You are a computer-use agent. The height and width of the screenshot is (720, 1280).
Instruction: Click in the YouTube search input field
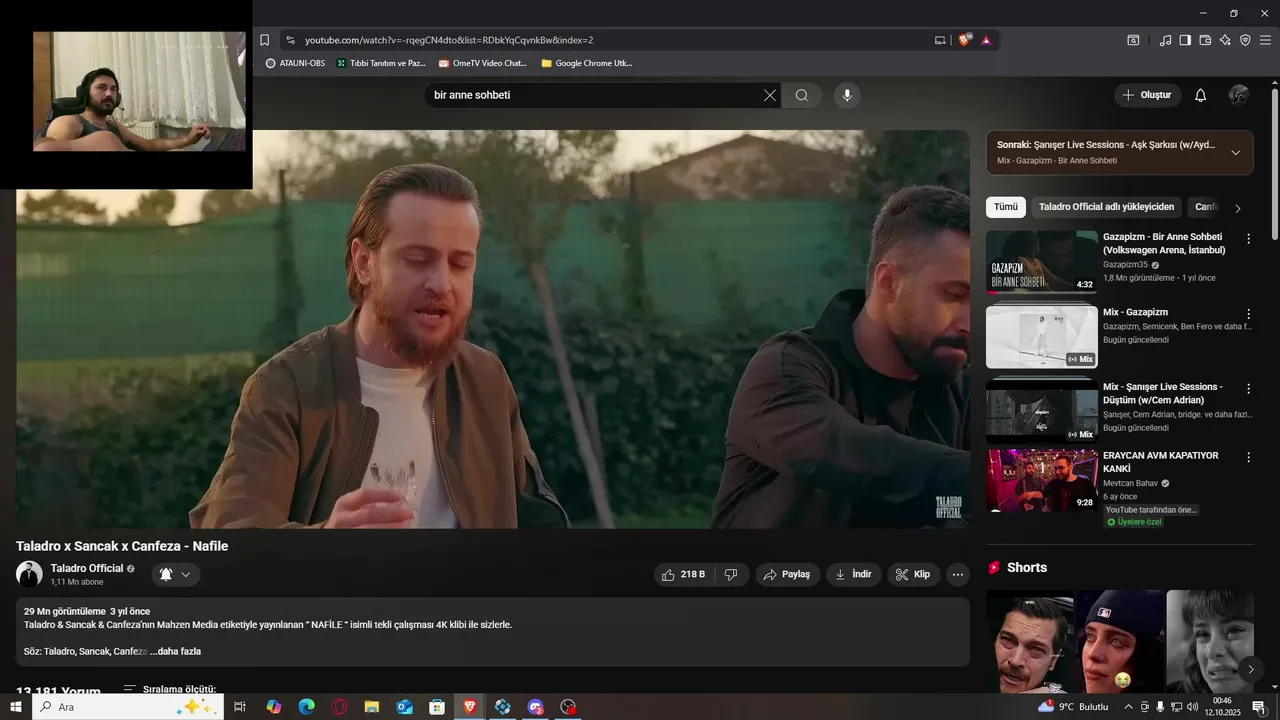pos(595,95)
